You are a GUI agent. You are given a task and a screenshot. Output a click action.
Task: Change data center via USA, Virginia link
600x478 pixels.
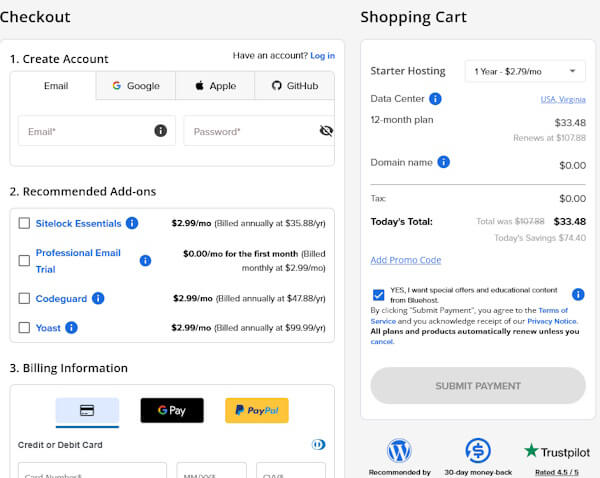pos(562,99)
